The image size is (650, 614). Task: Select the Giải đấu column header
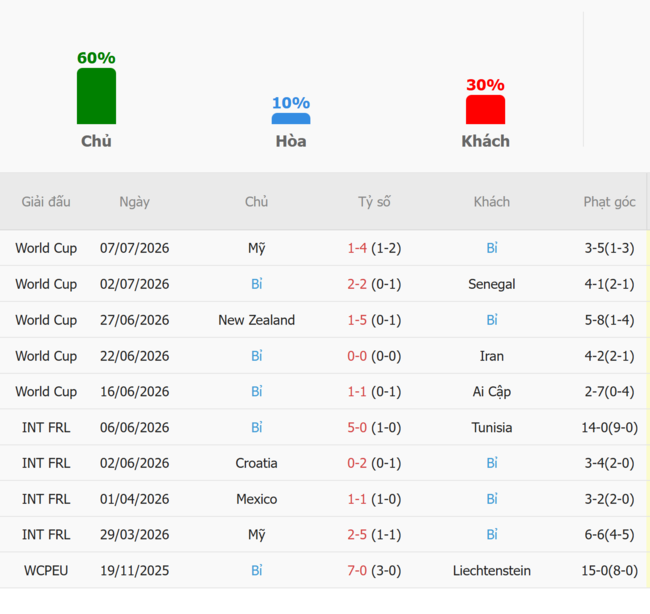tap(46, 202)
